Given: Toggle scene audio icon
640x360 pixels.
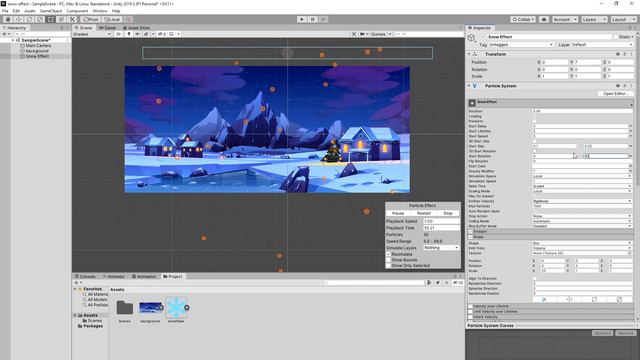Looking at the screenshot, I should [137, 34].
